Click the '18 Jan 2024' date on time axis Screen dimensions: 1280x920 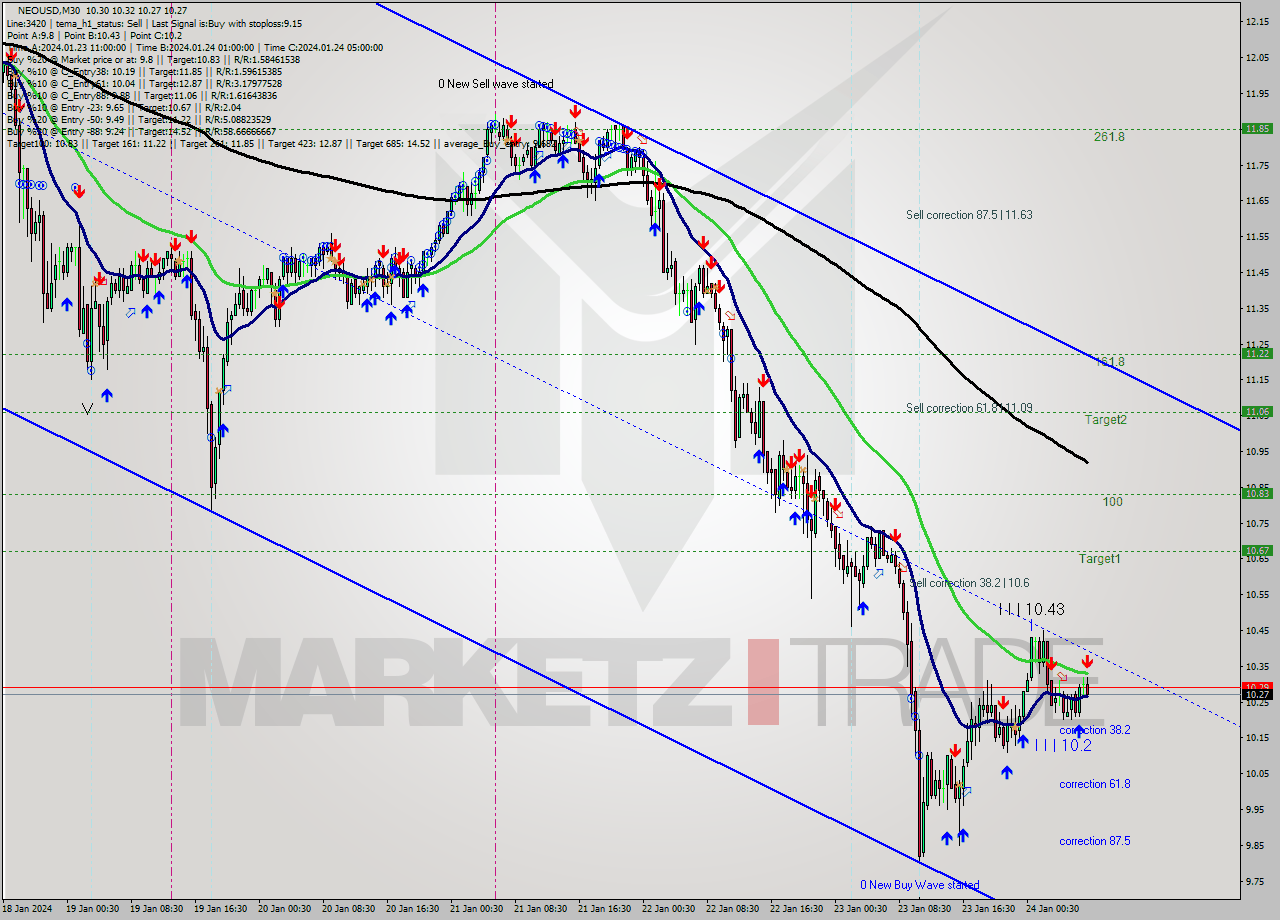pyautogui.click(x=28, y=909)
